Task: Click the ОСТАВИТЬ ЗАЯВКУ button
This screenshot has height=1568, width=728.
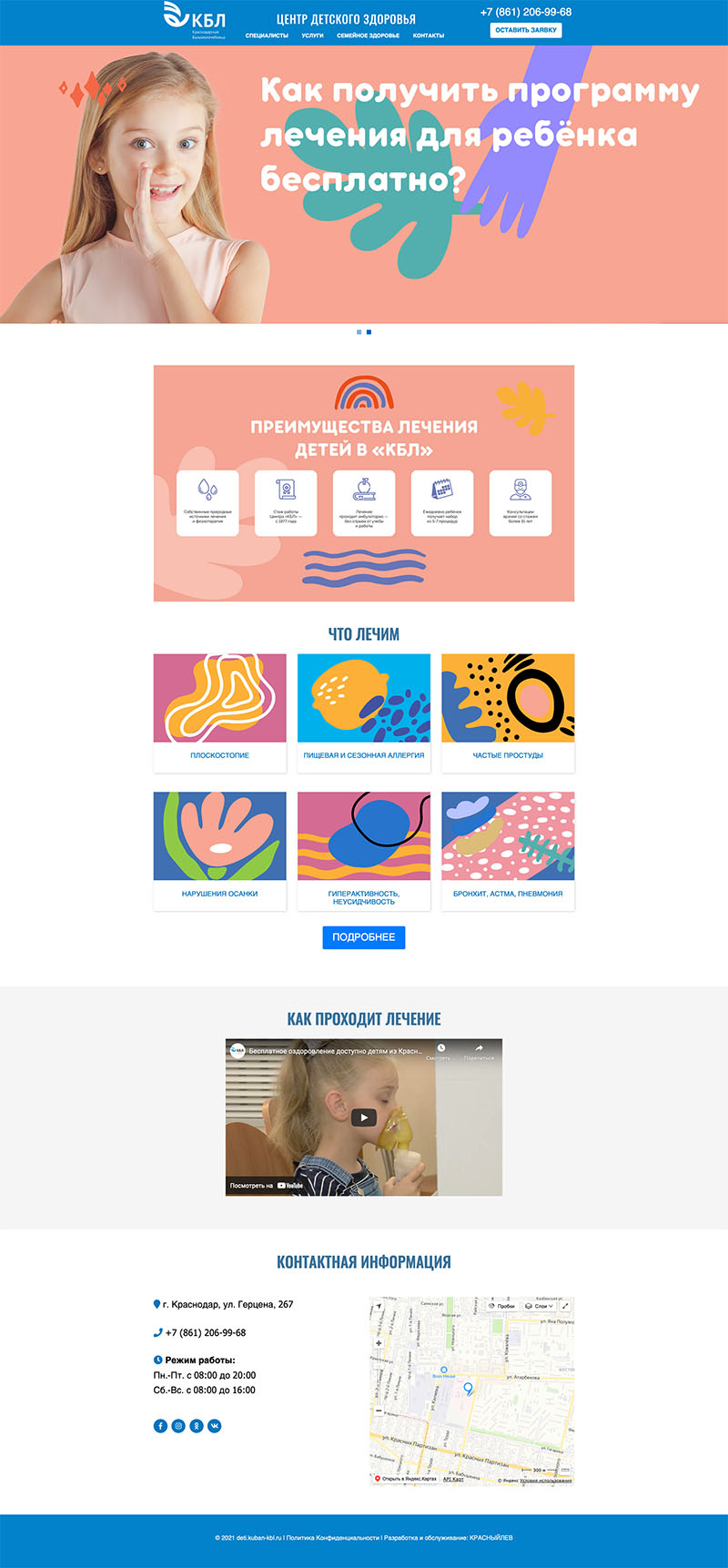Action: pyautogui.click(x=526, y=30)
